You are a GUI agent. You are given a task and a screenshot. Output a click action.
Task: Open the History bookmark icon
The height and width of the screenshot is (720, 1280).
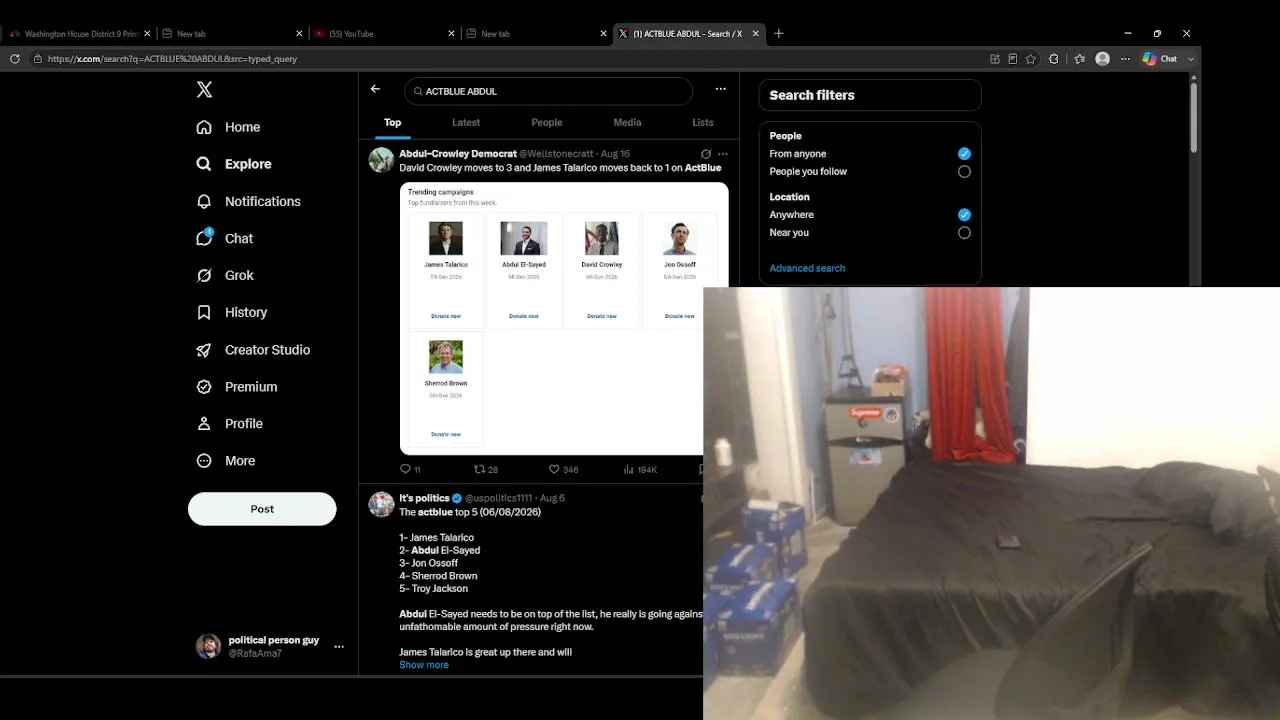tap(204, 312)
